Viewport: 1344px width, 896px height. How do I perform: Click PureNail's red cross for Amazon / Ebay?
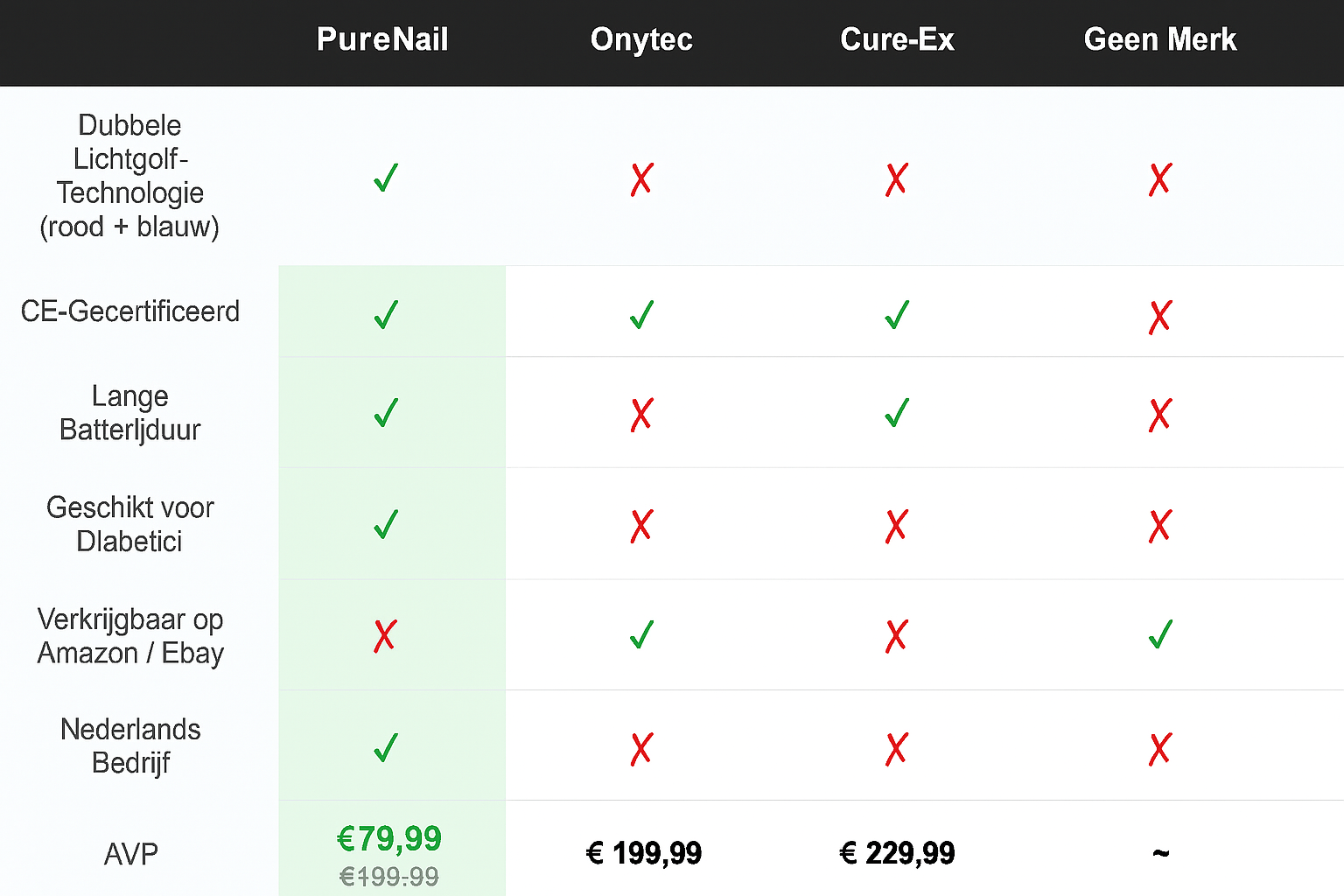click(385, 635)
